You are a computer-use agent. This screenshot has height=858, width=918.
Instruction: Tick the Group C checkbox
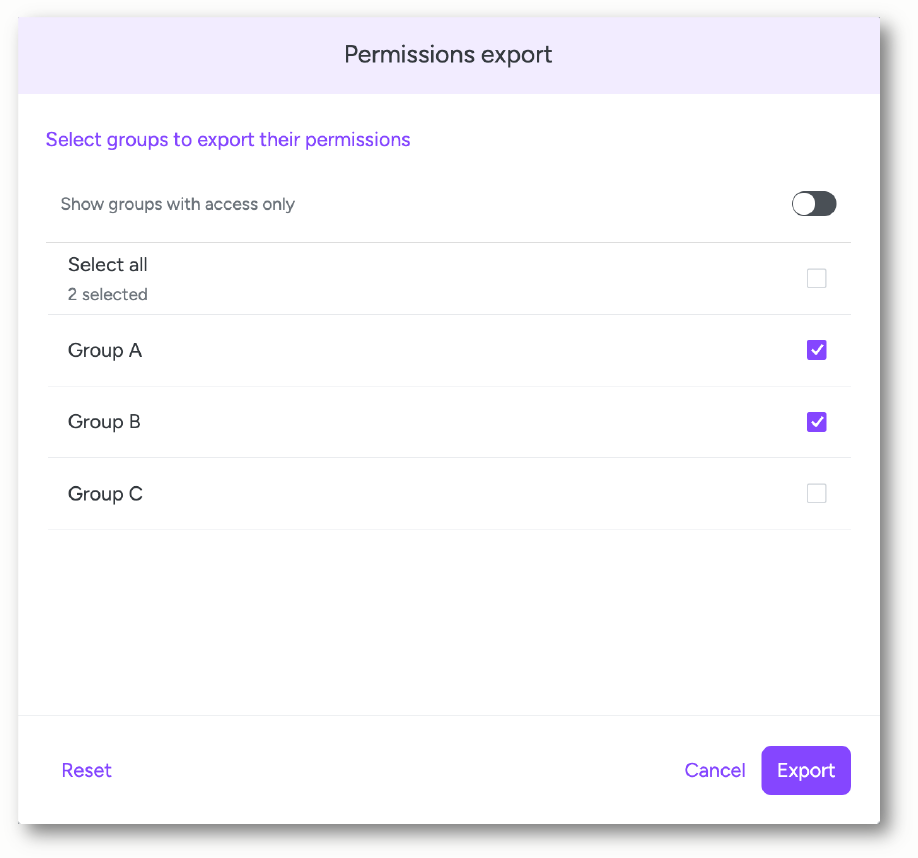point(816,493)
